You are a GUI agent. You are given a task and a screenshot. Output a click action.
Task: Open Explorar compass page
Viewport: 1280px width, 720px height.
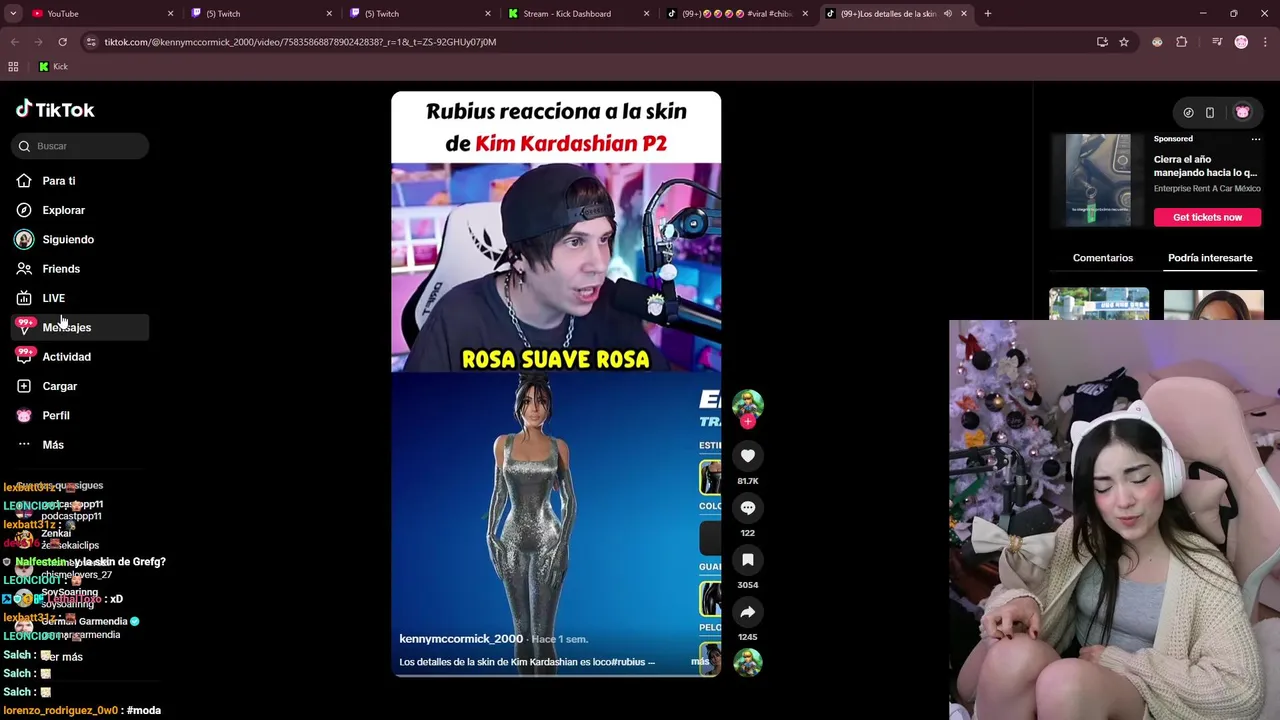63,210
